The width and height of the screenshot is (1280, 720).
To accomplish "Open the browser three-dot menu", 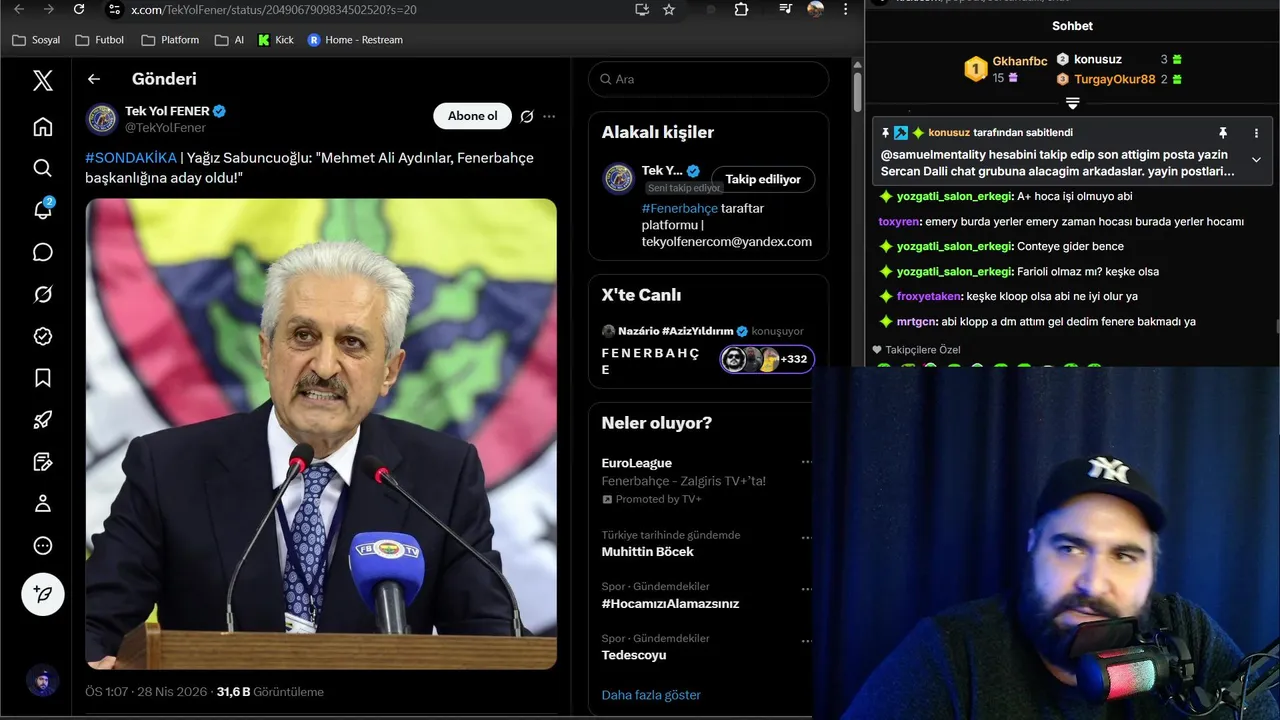I will (847, 9).
